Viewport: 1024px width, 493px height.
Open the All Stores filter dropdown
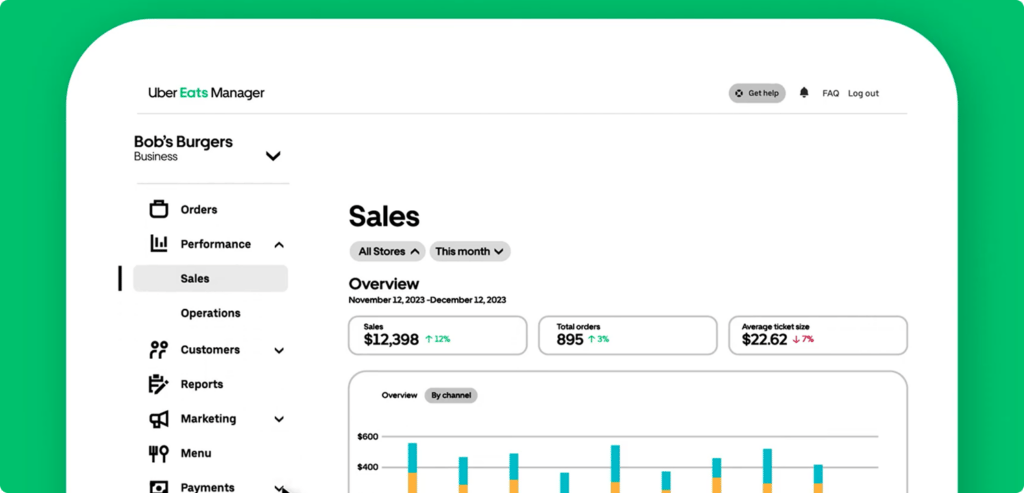pyautogui.click(x=387, y=251)
